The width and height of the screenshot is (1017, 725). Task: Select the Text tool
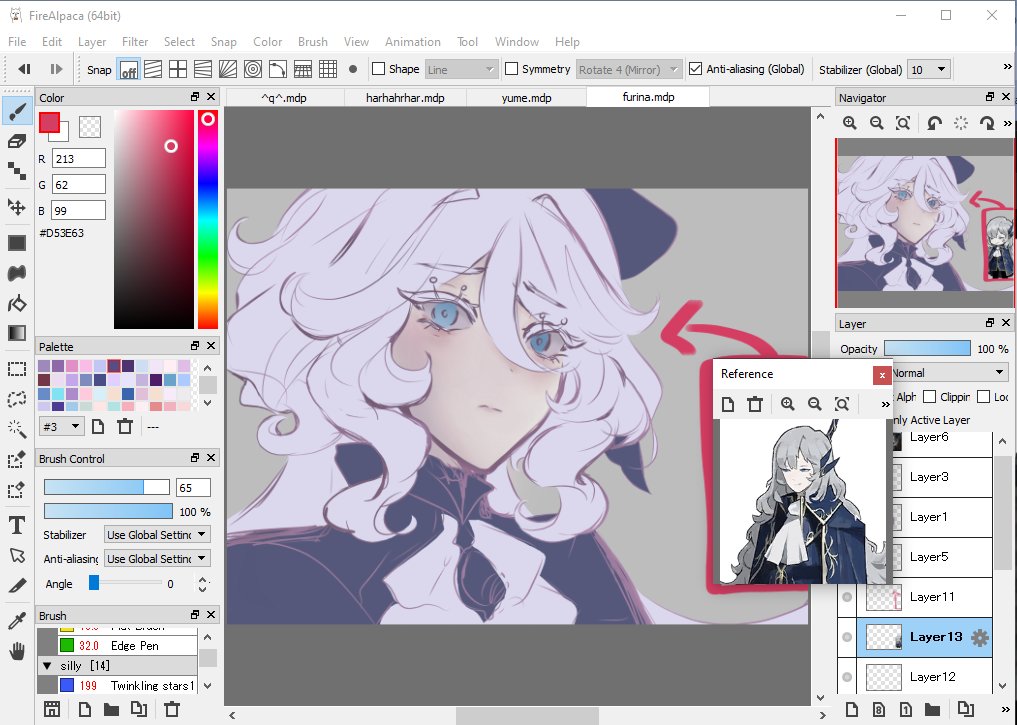pos(18,525)
